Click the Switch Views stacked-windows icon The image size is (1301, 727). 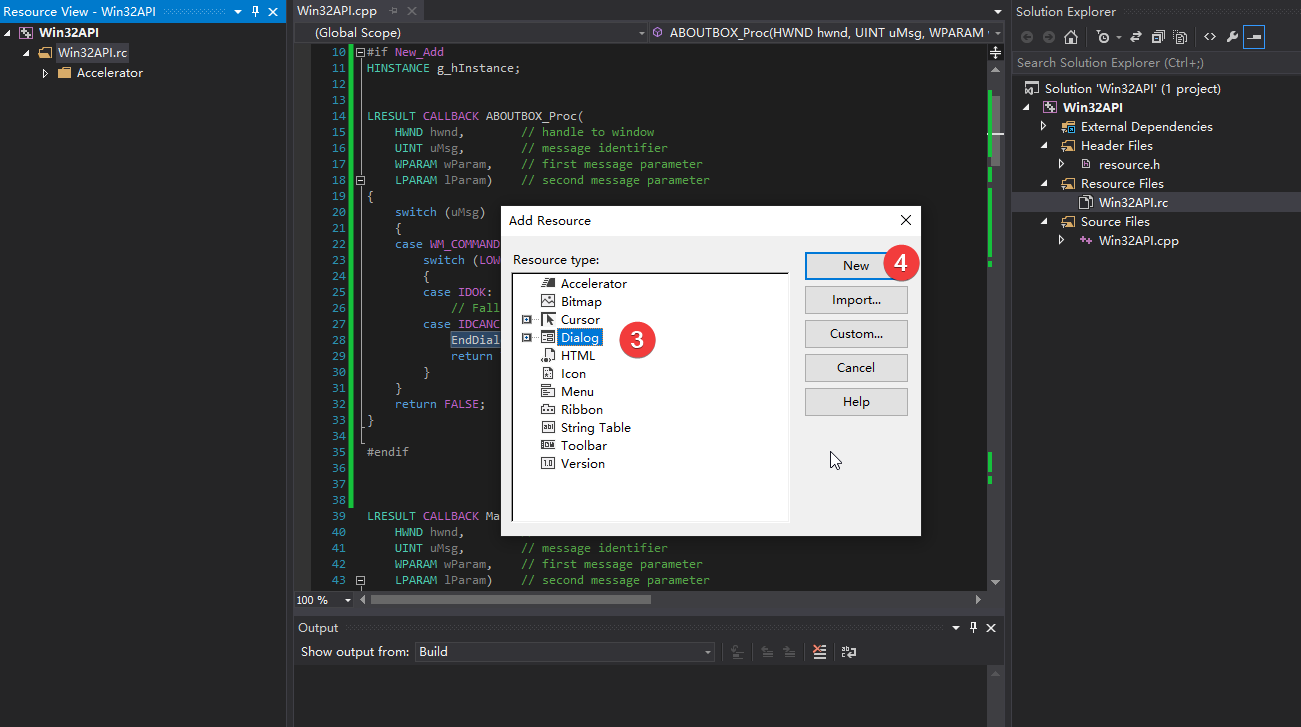pos(1158,37)
